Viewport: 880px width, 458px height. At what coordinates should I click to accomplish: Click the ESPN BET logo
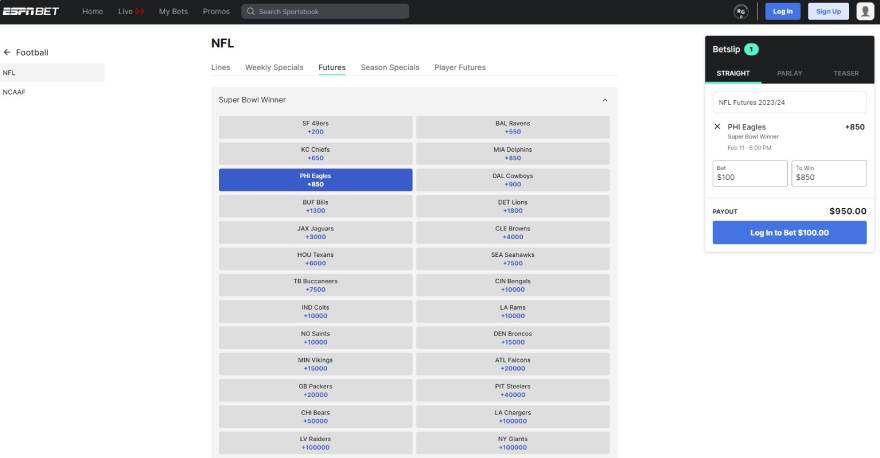coord(31,11)
